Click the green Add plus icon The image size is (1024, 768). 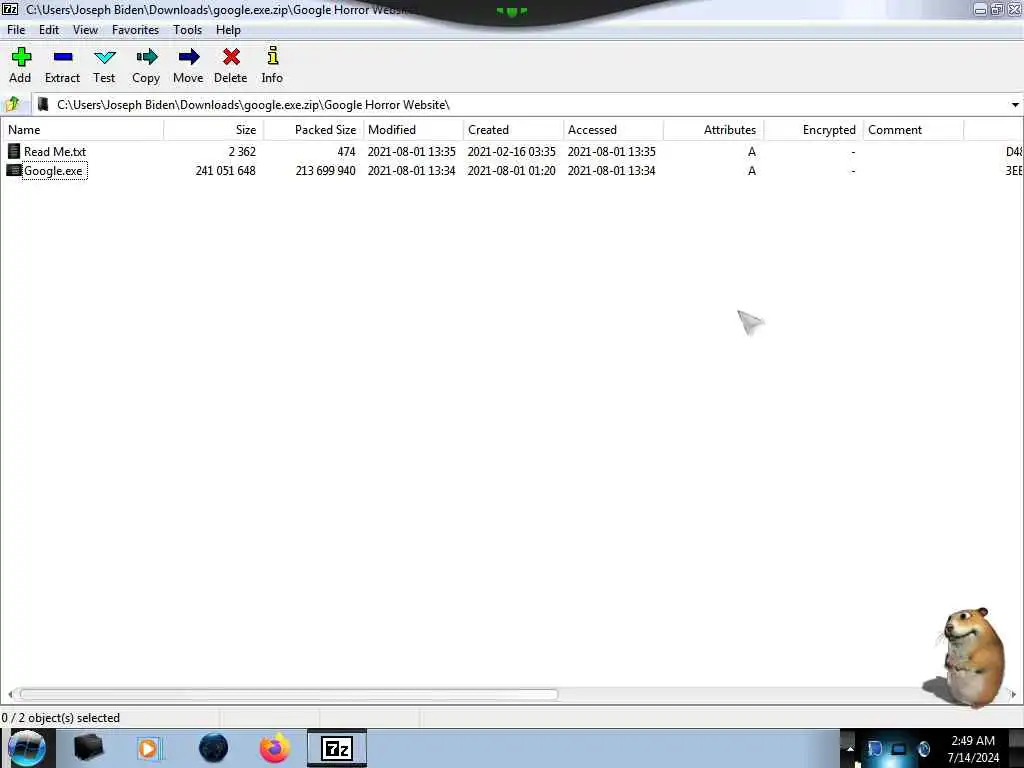pyautogui.click(x=21, y=57)
